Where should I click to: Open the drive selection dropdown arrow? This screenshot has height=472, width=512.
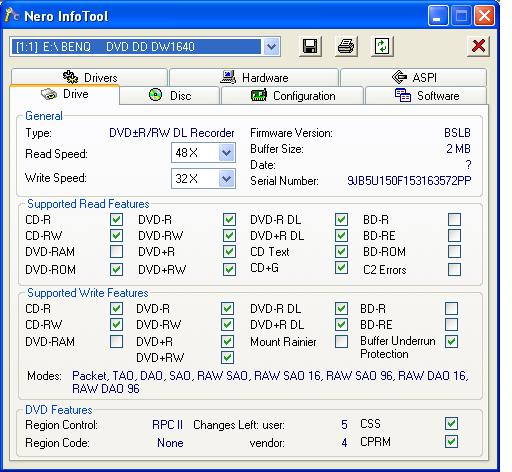(x=272, y=47)
